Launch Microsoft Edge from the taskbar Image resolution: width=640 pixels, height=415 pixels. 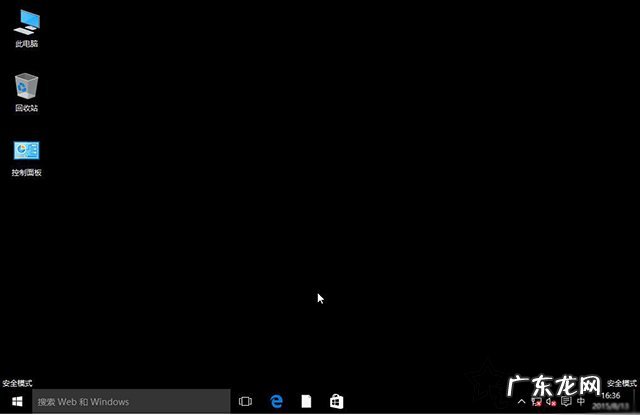point(276,402)
